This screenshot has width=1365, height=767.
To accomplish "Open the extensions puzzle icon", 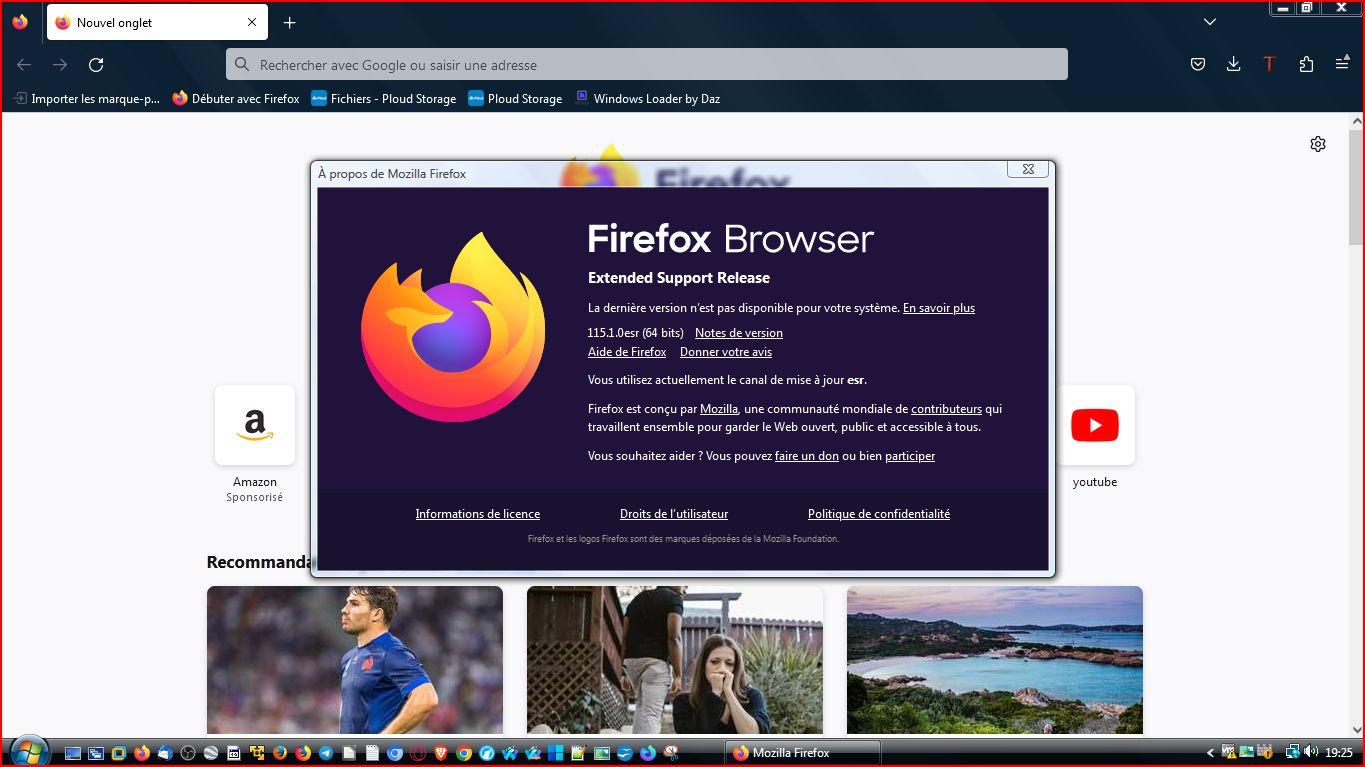I will [1306, 64].
